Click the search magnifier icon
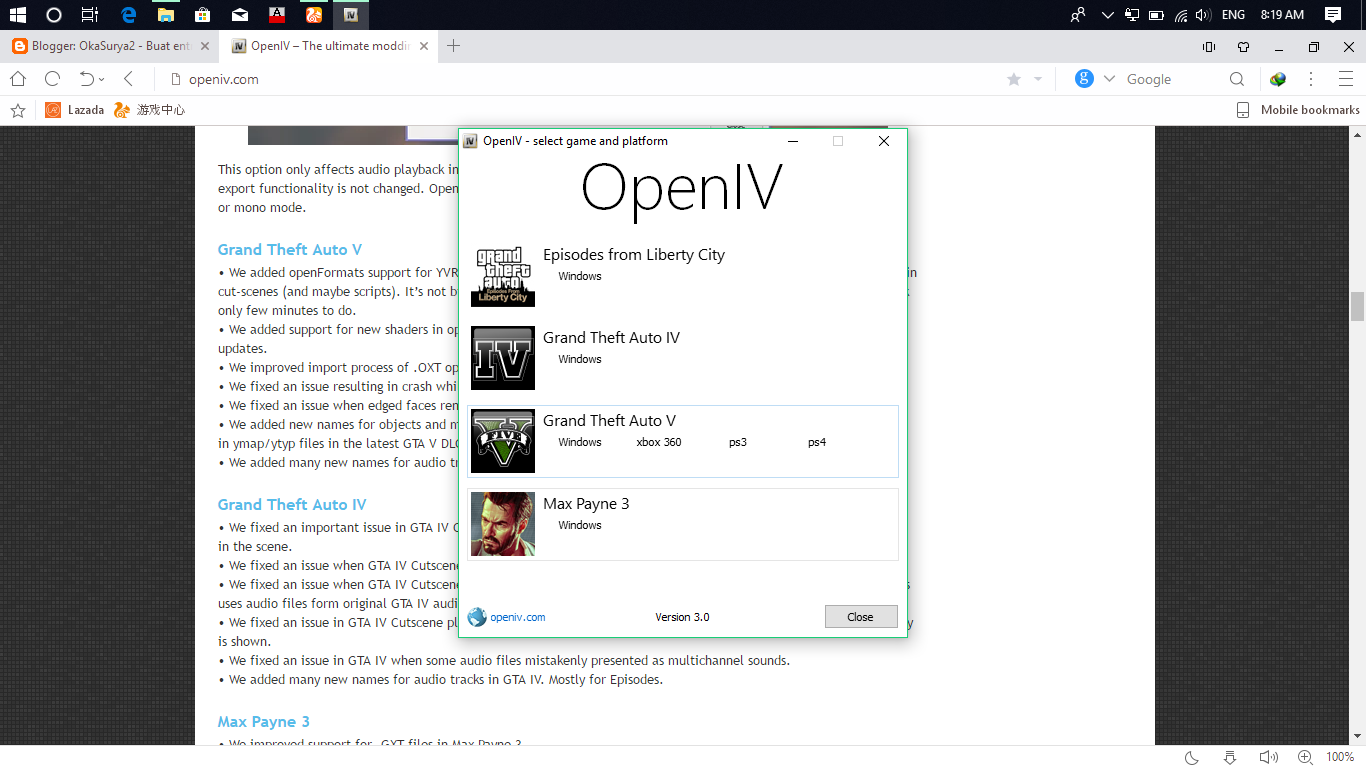The image size is (1366, 768). click(1237, 79)
